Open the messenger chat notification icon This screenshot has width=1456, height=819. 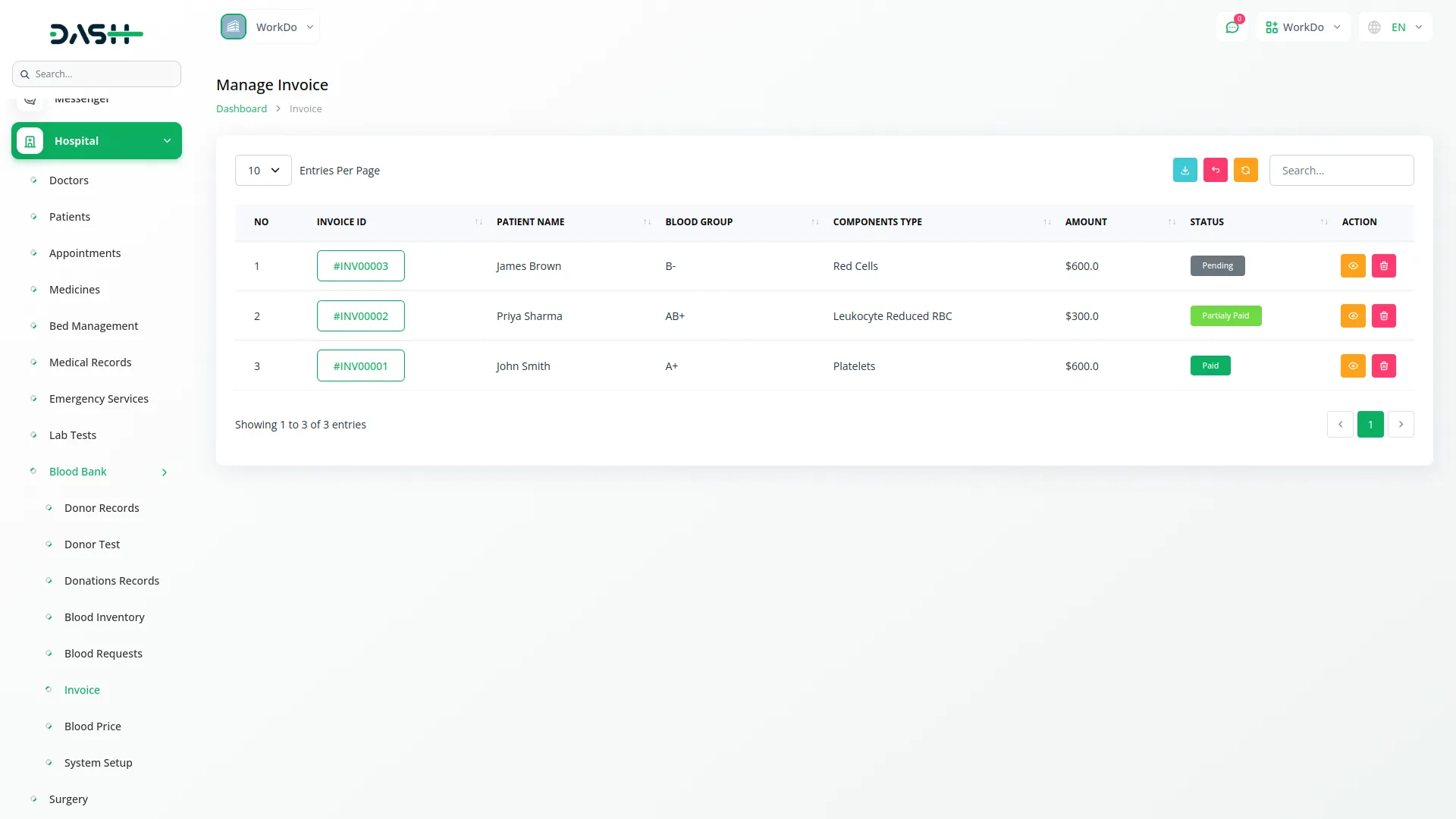(1232, 27)
